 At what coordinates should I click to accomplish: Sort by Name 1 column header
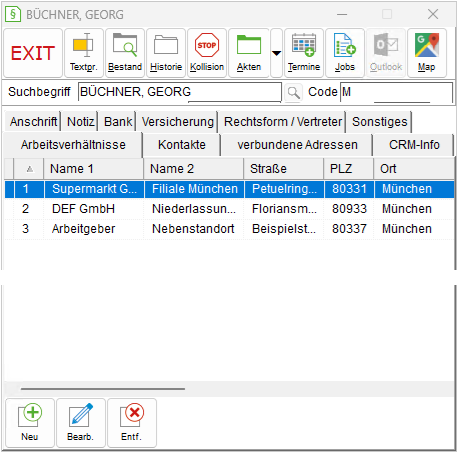coord(94,169)
